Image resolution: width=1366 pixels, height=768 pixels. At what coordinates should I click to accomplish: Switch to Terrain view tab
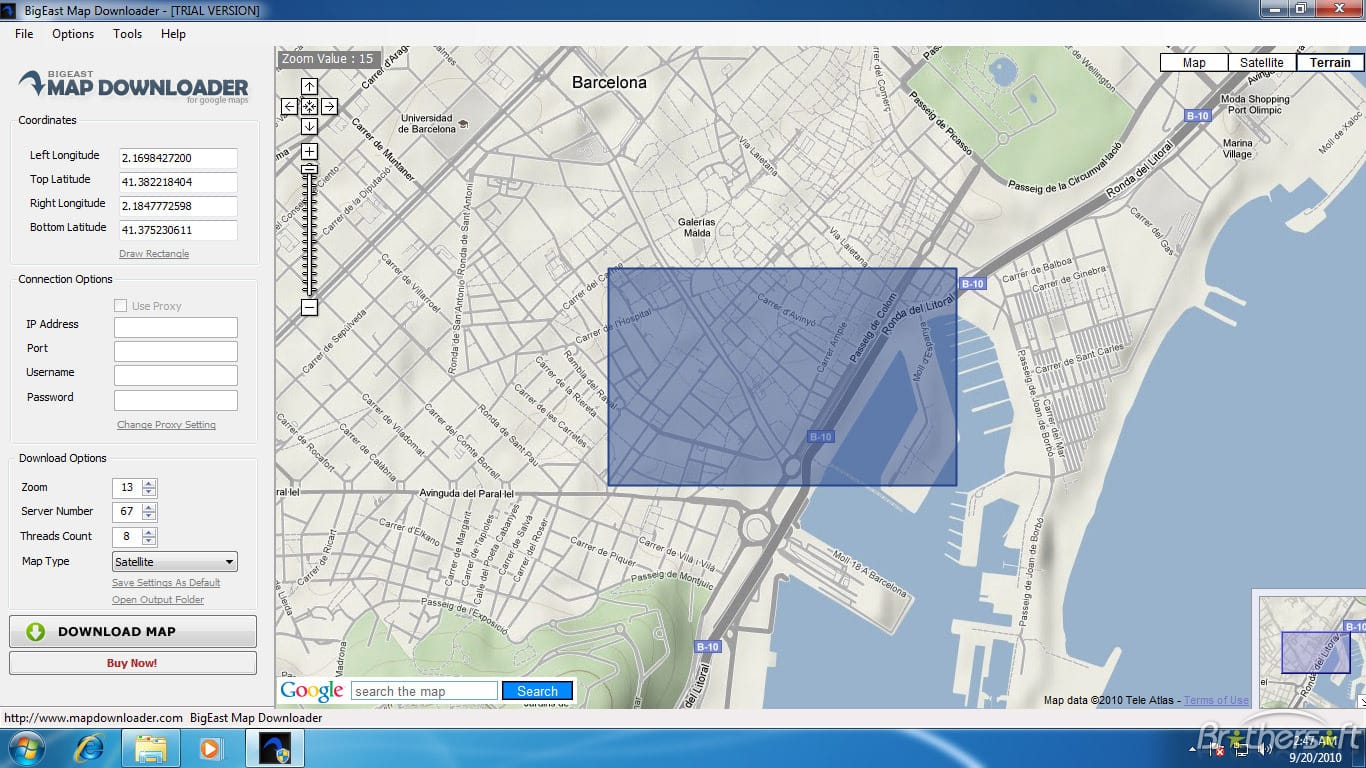(x=1330, y=62)
